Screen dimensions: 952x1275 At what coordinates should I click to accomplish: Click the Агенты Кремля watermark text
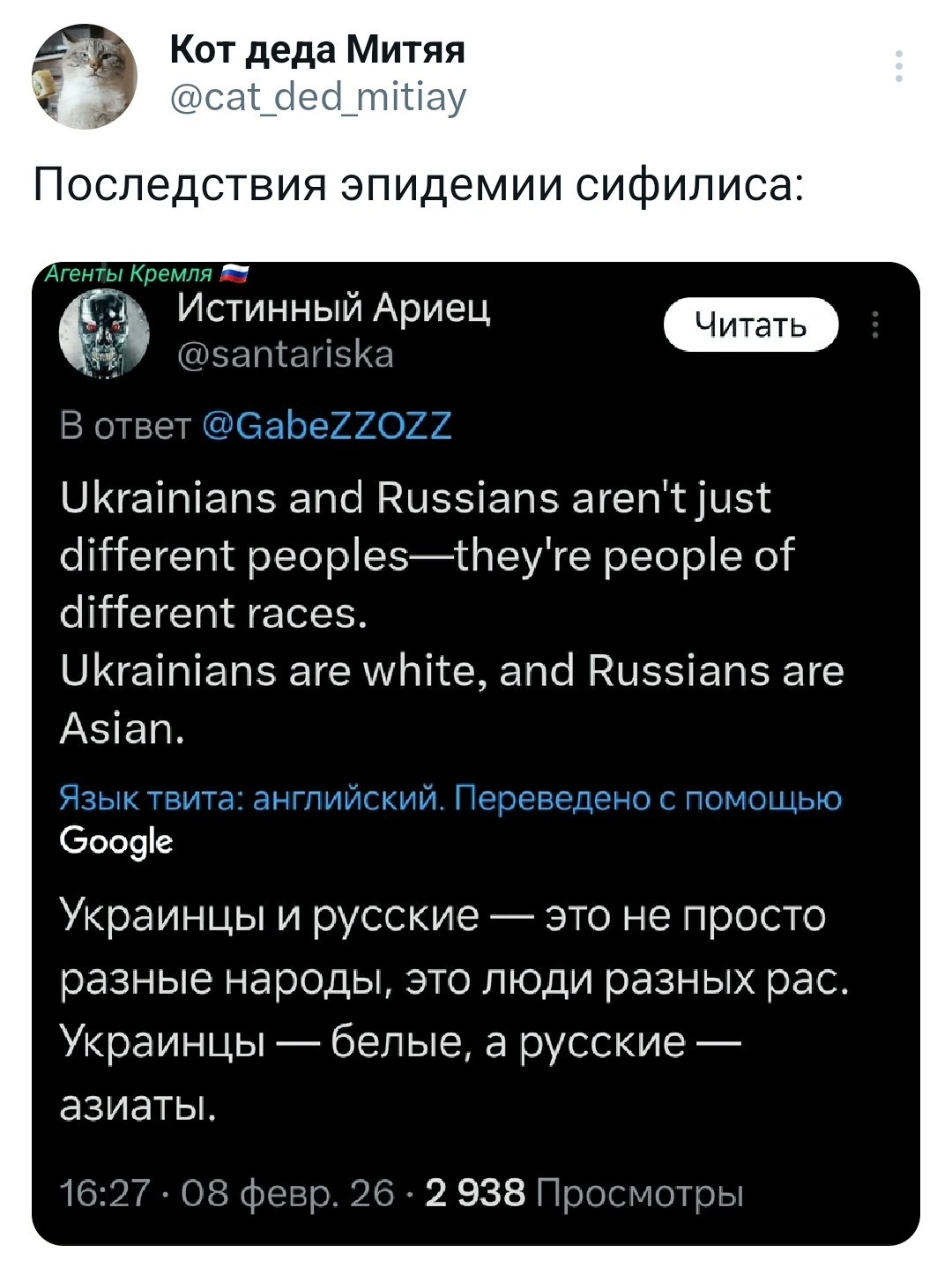[129, 273]
